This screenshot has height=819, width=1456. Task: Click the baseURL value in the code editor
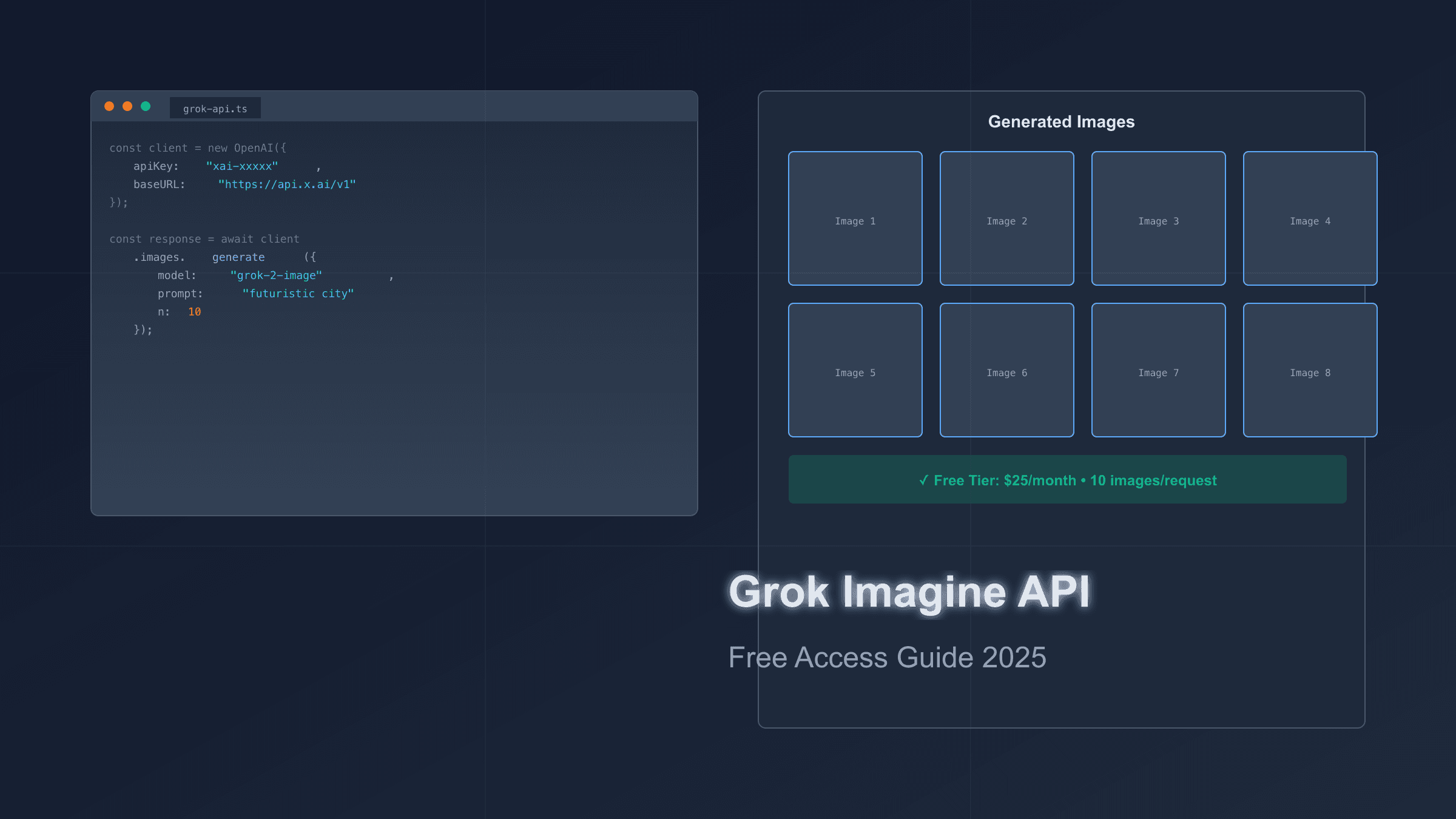(x=287, y=184)
